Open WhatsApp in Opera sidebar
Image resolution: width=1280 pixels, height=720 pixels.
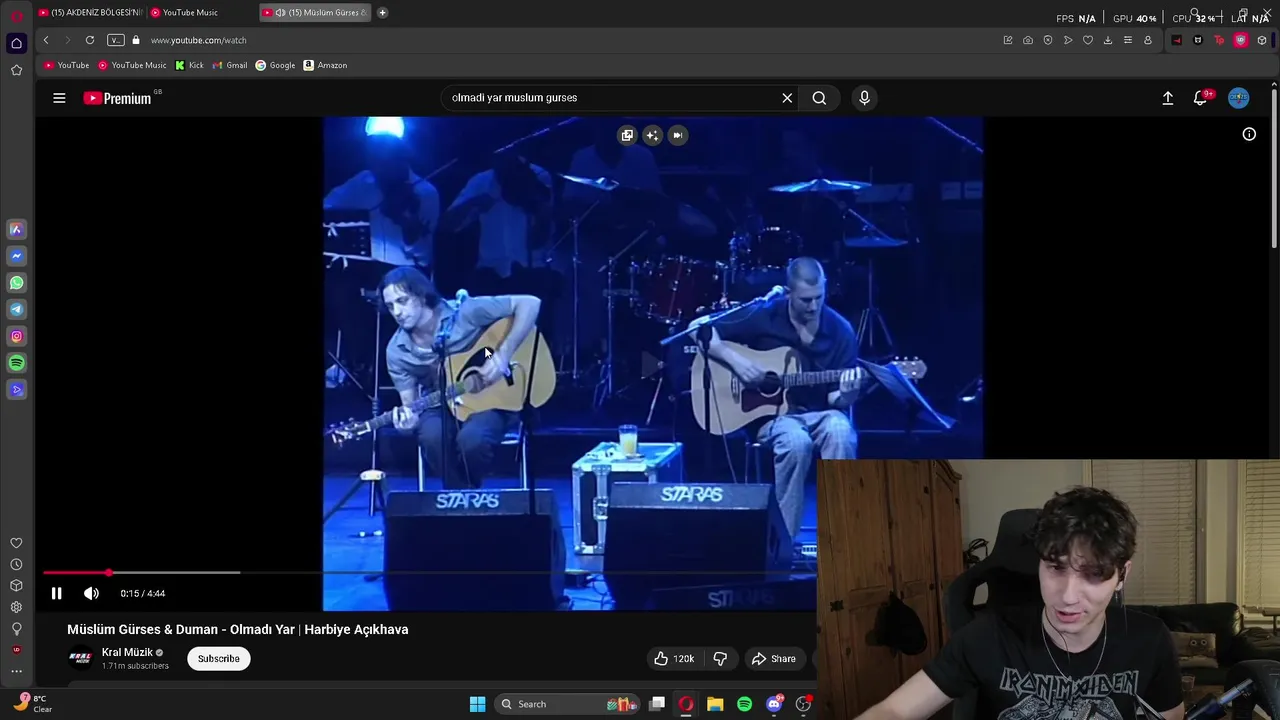(16, 283)
